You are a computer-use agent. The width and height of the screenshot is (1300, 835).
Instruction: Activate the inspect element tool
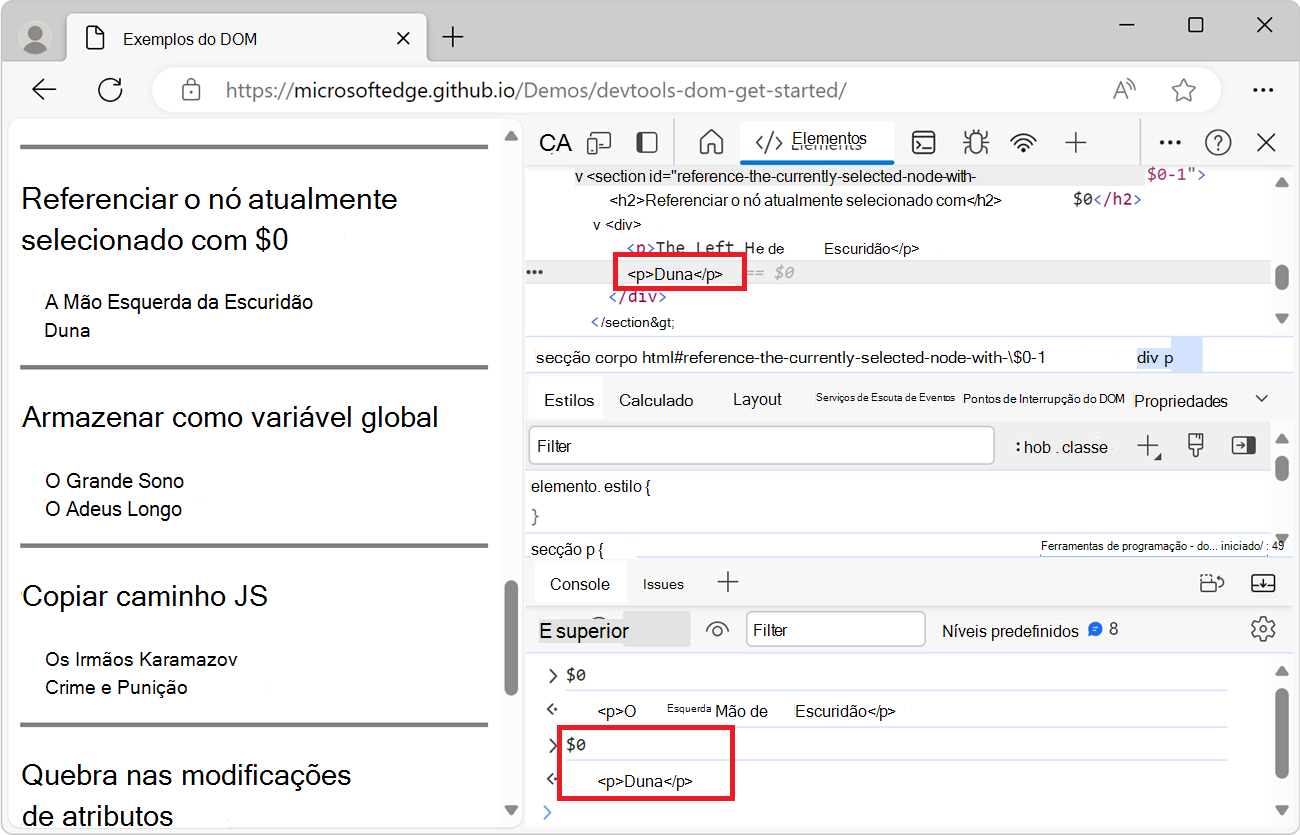[555, 143]
